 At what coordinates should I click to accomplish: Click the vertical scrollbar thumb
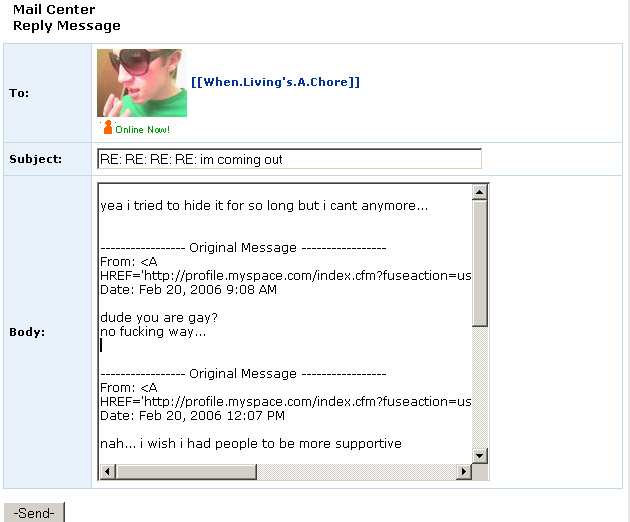[479, 264]
